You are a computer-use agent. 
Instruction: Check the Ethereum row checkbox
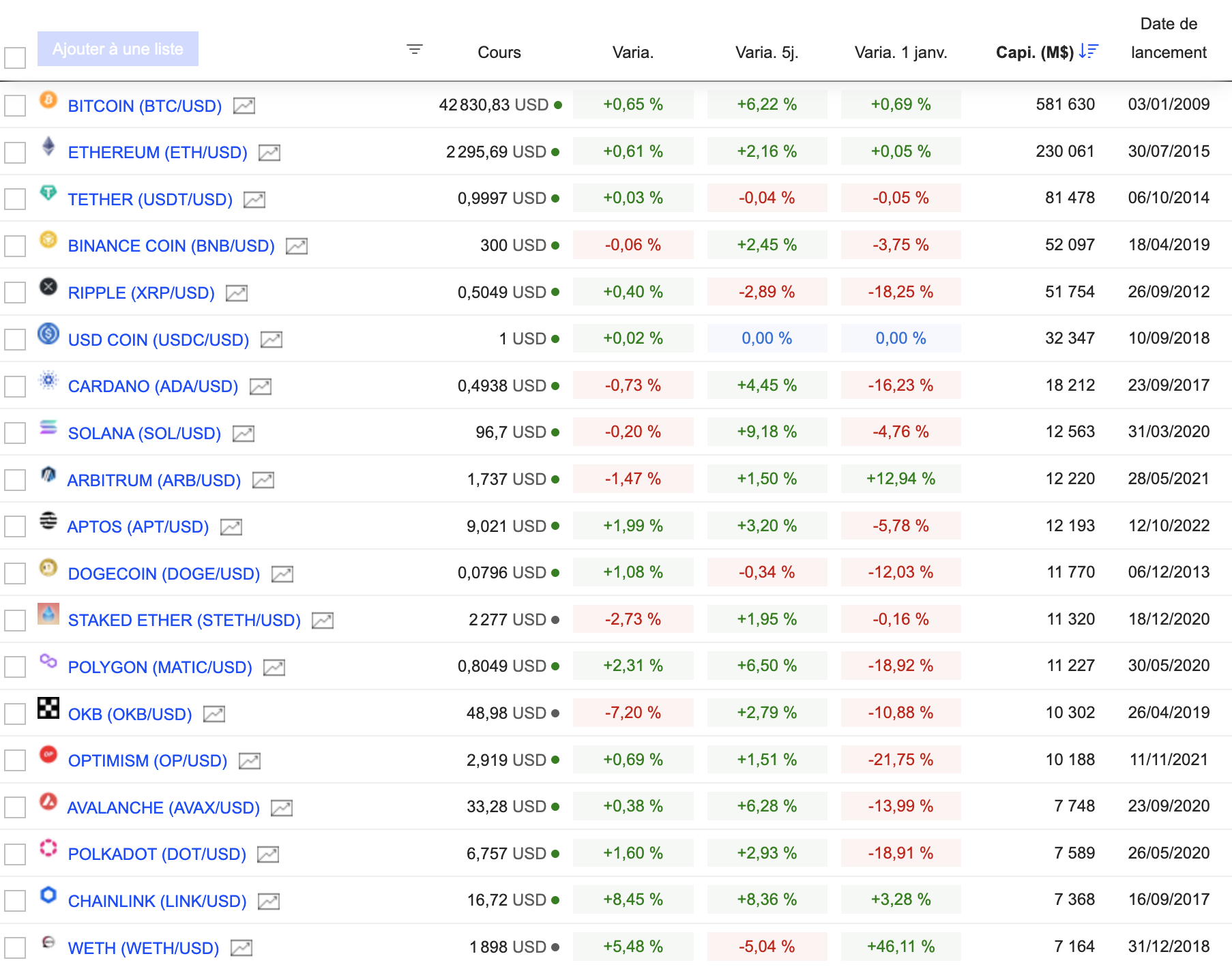pyautogui.click(x=15, y=153)
